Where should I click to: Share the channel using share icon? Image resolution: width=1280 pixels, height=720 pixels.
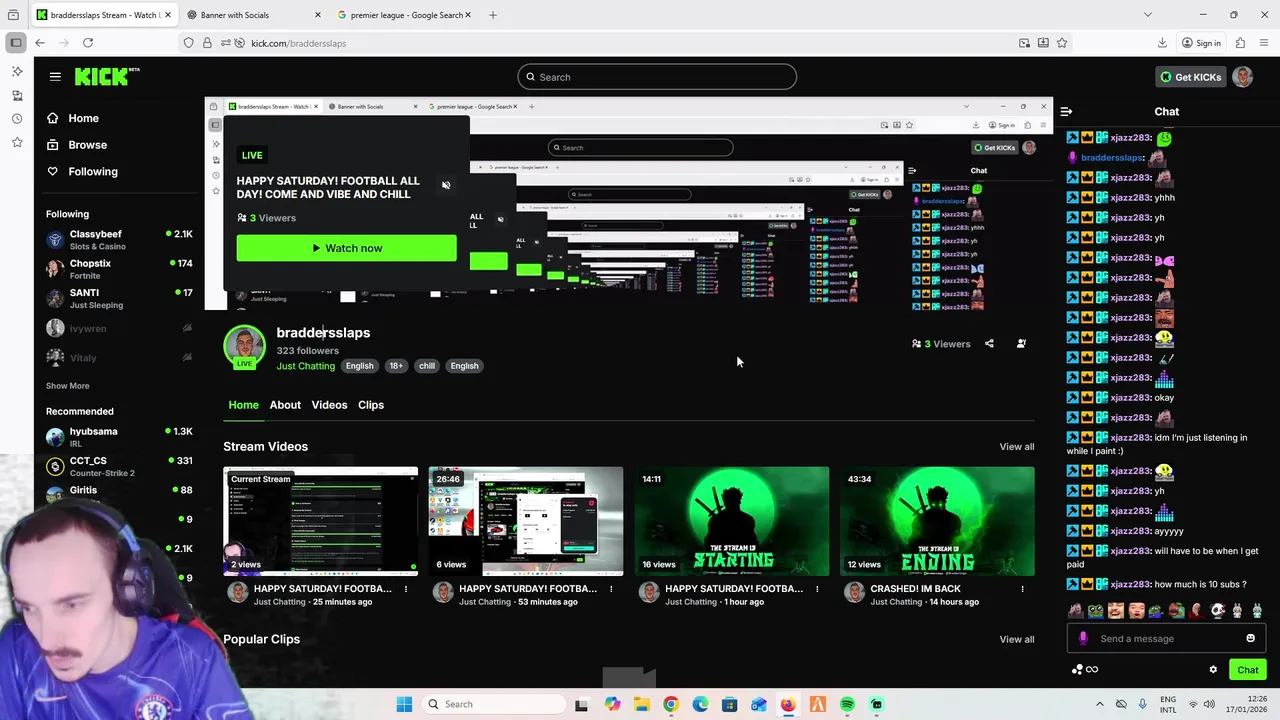[989, 344]
